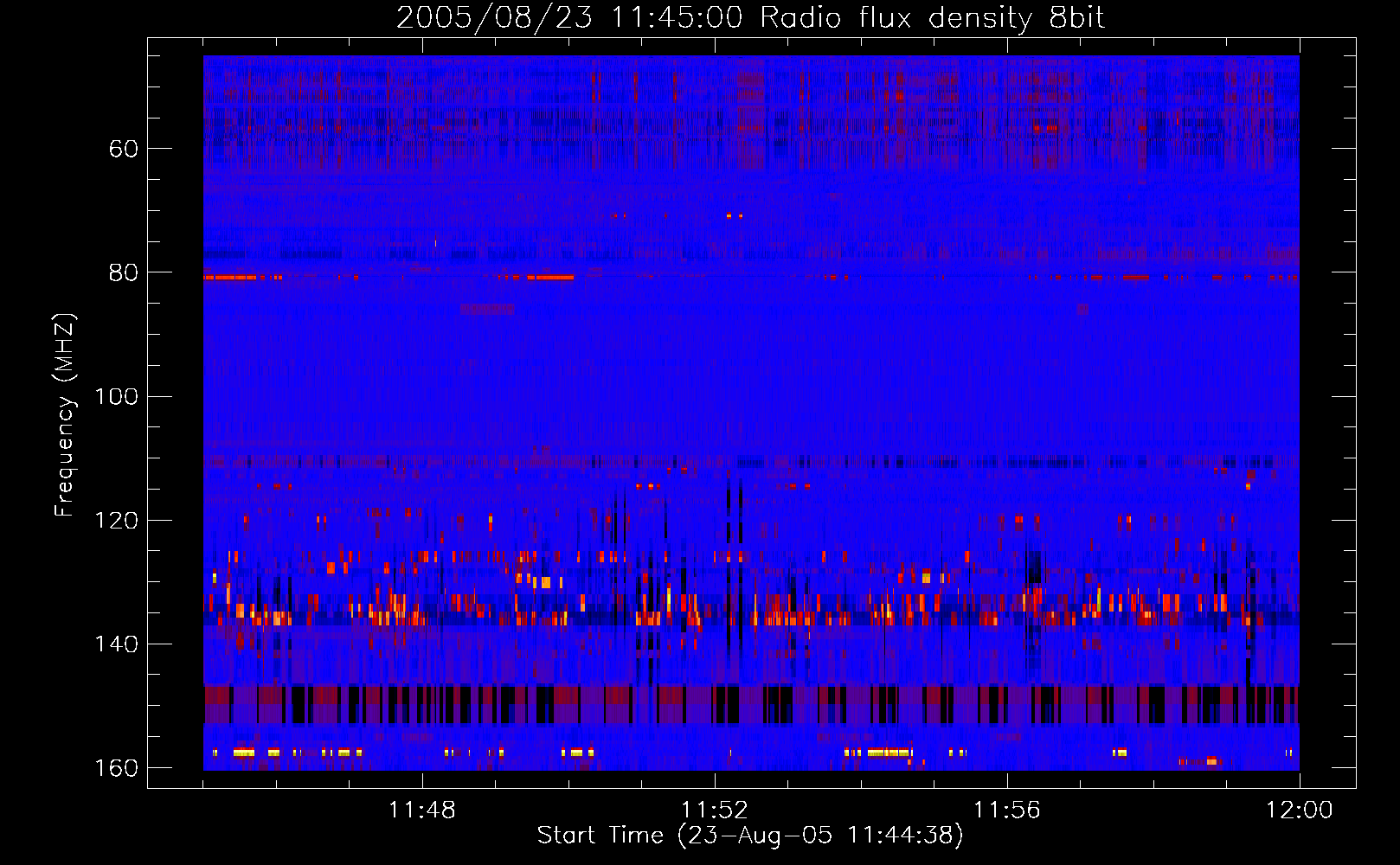The image size is (1400, 865).
Task: Click the 12:00 time tick label
Action: (x=1299, y=811)
